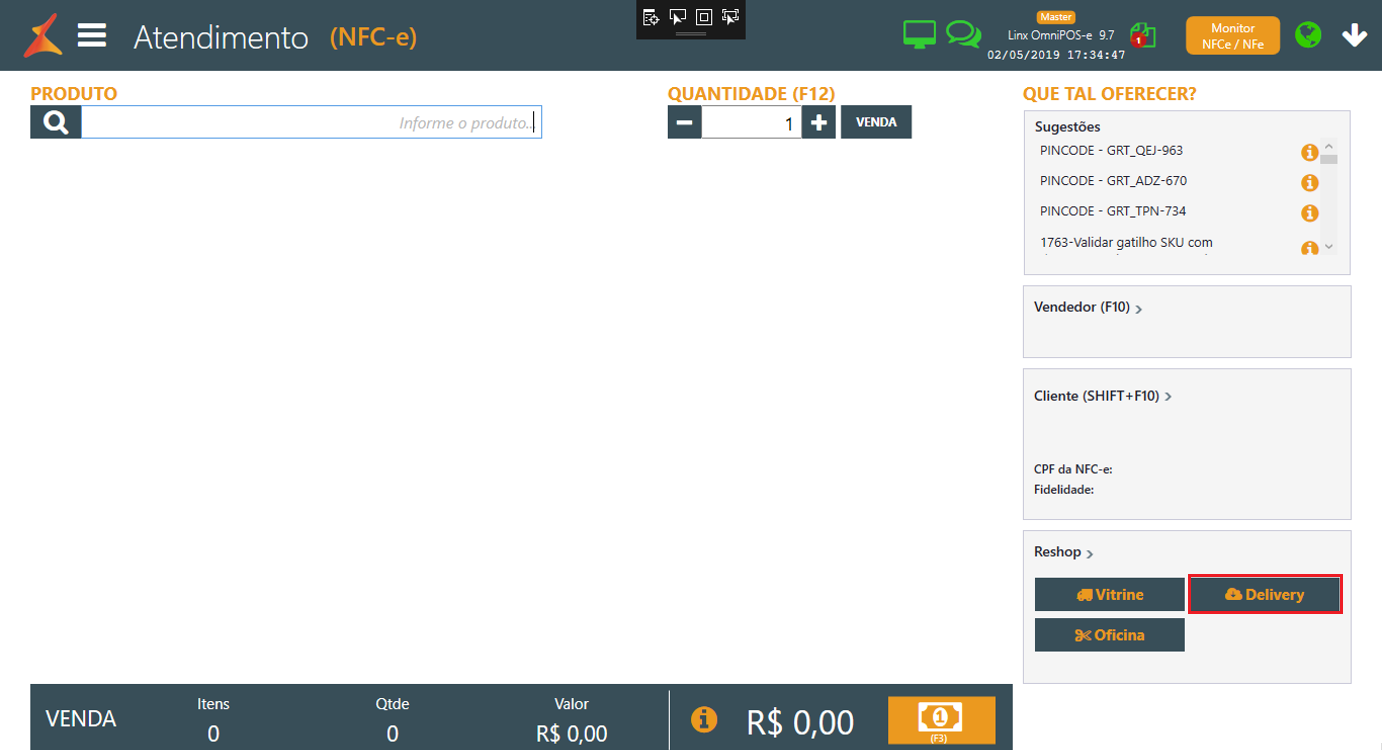Show info for PINCODE - GRT_QEJ-963
Screen dimensions: 1382x751
(1309, 153)
